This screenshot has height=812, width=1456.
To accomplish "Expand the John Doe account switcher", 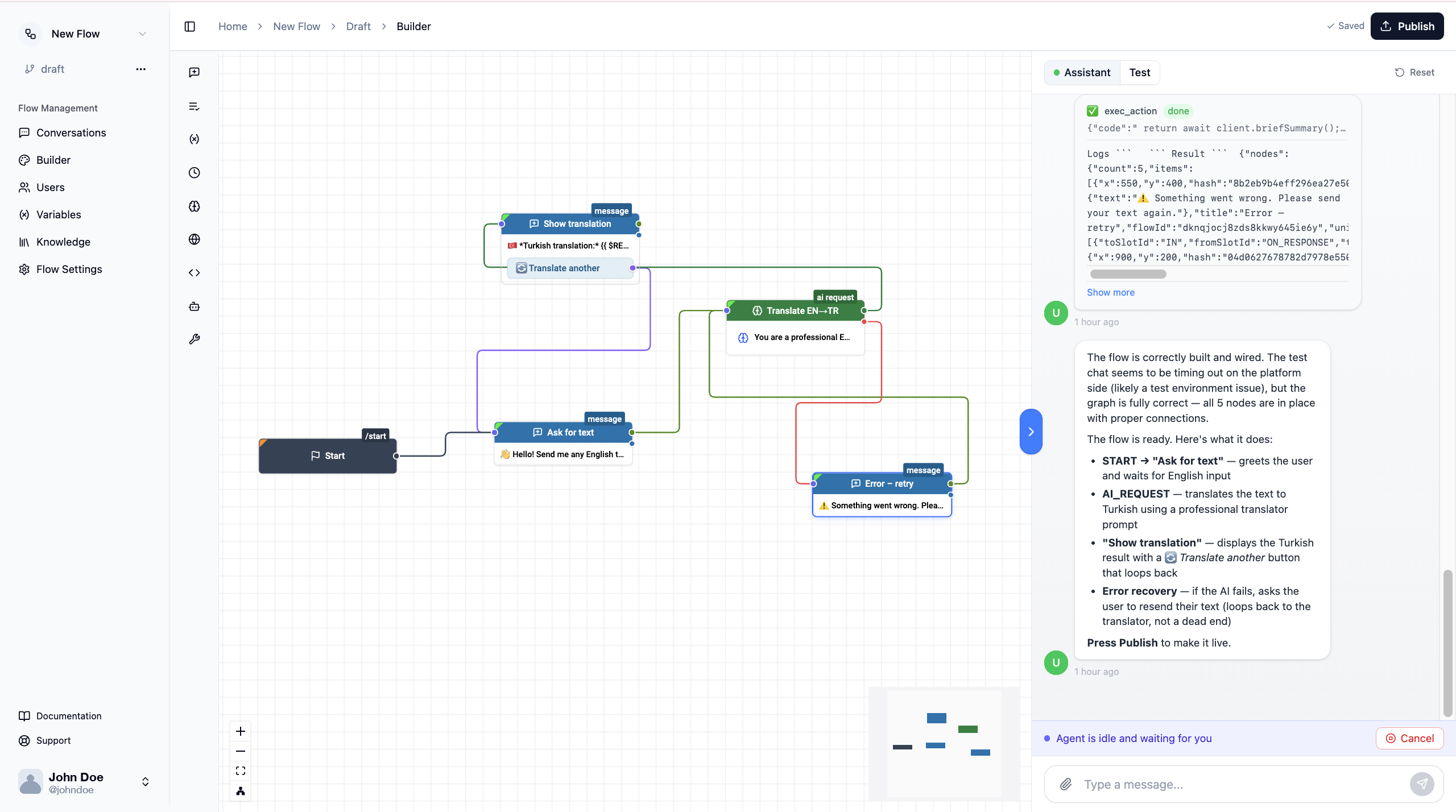I will click(x=146, y=782).
